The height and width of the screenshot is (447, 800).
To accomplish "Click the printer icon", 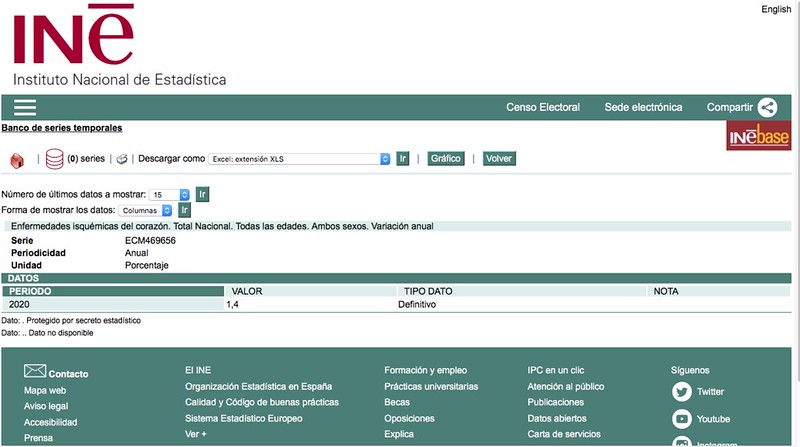I will (x=121, y=159).
